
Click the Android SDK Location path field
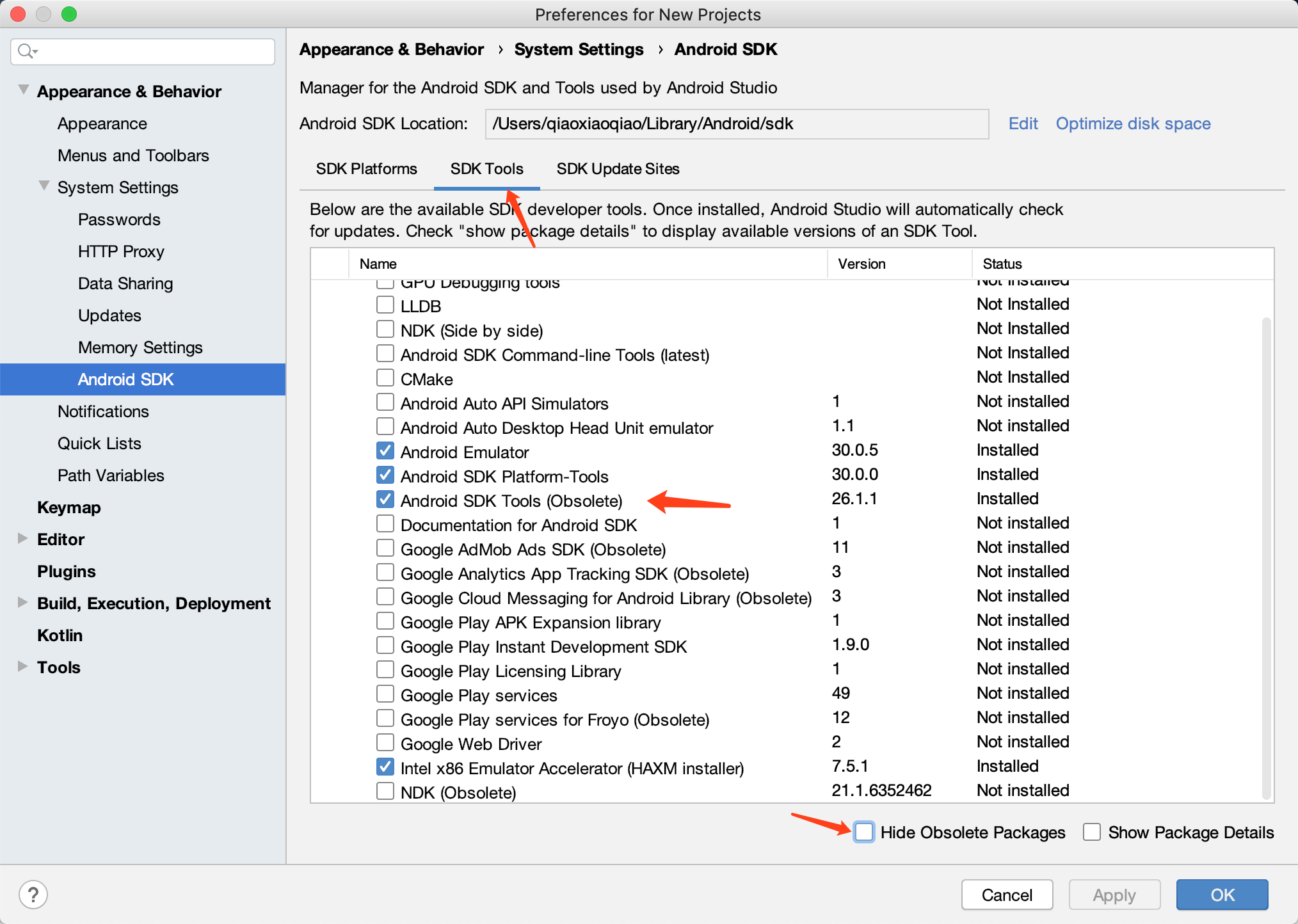pyautogui.click(x=737, y=123)
